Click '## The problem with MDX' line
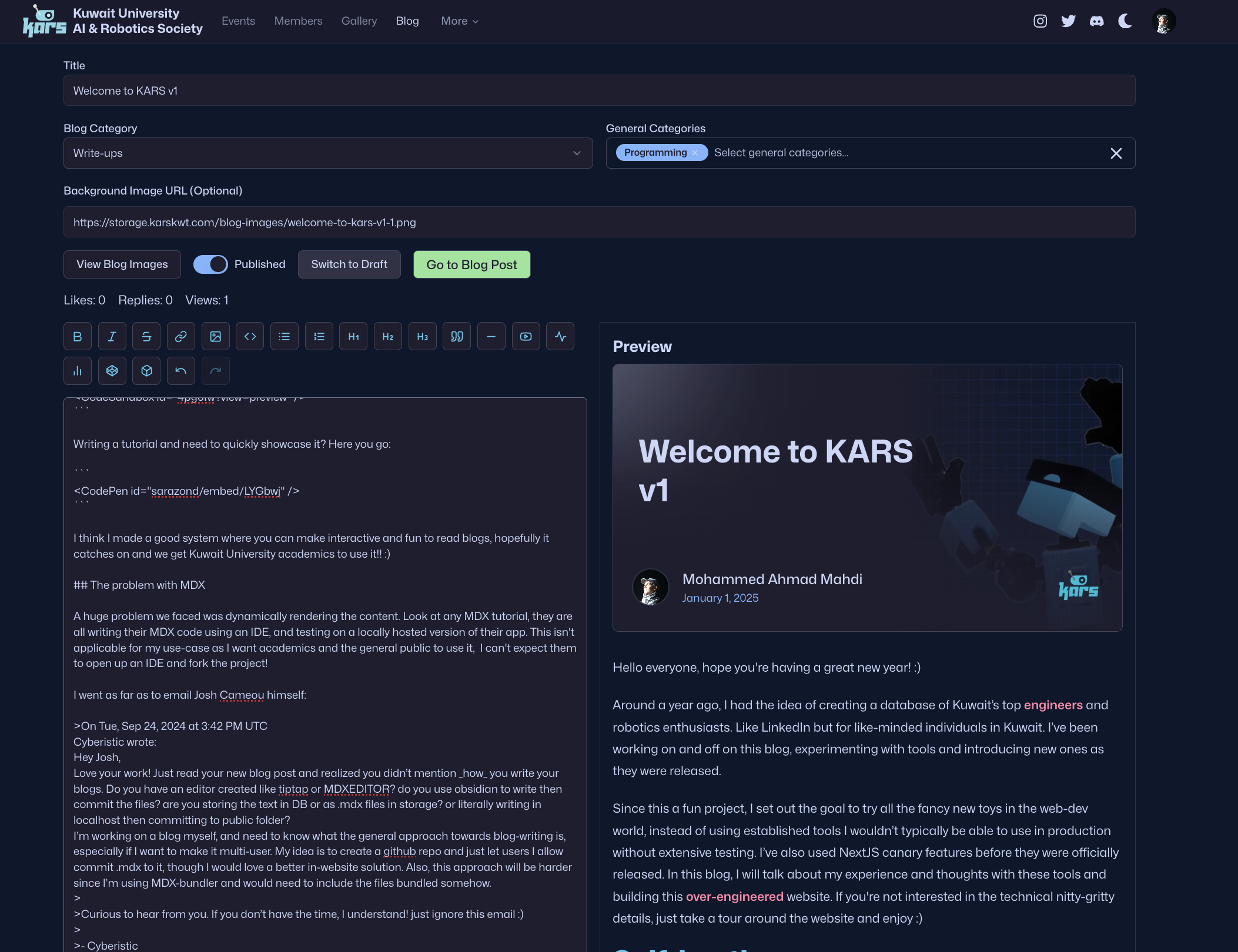Screen dimensions: 1238x952 coord(139,585)
